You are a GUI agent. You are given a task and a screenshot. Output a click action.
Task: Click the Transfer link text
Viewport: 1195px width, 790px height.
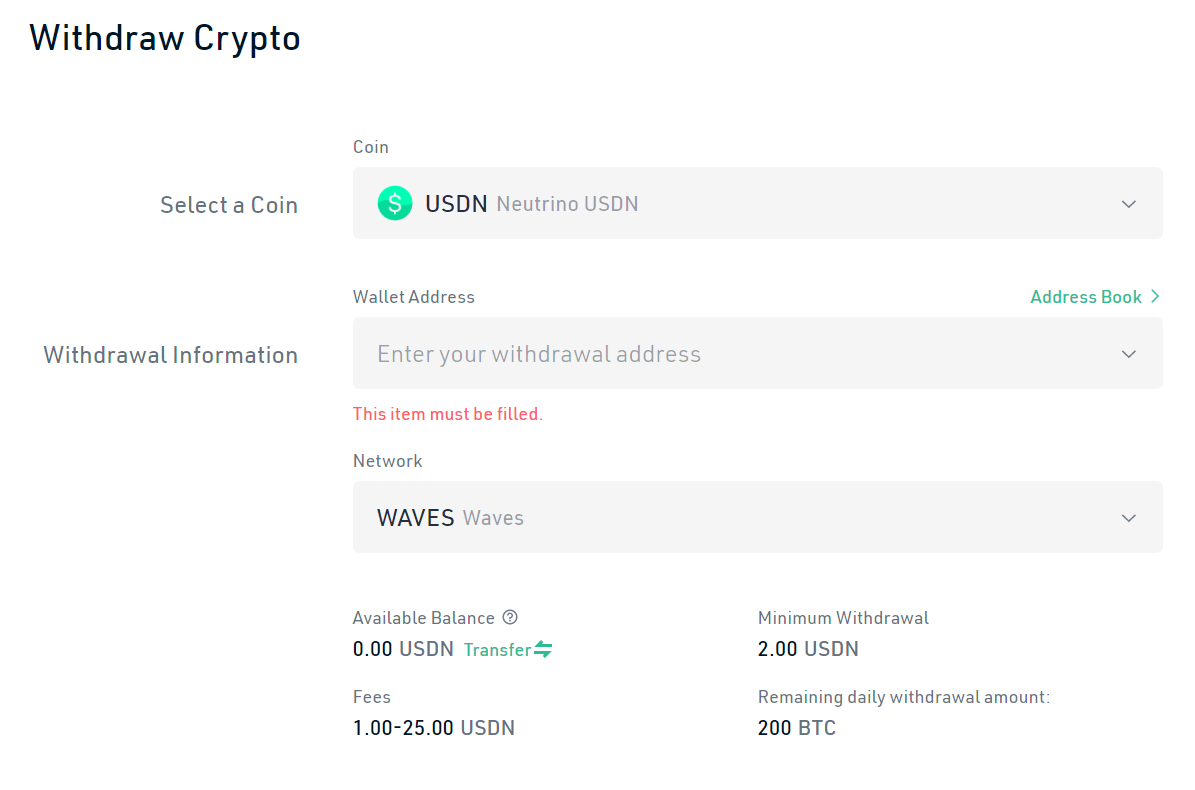[x=497, y=650]
